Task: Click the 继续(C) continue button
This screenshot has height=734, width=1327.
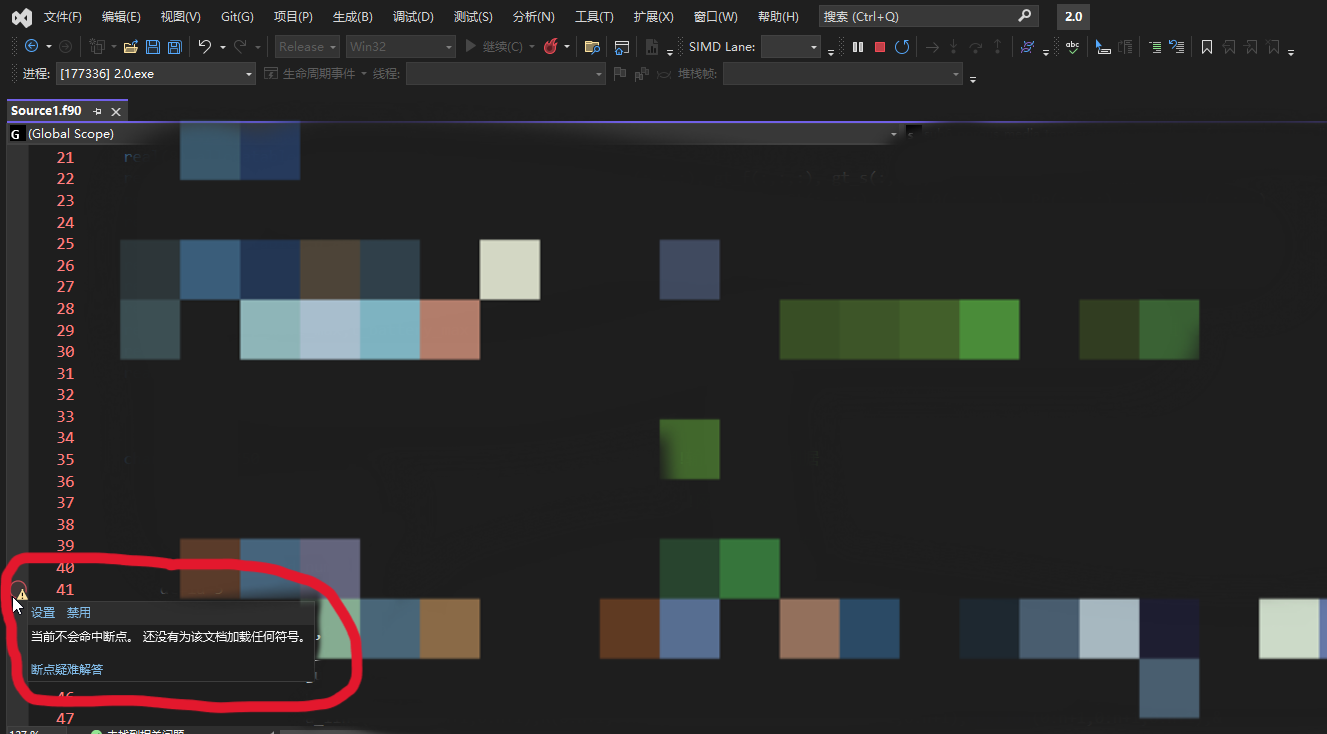Action: pos(494,46)
